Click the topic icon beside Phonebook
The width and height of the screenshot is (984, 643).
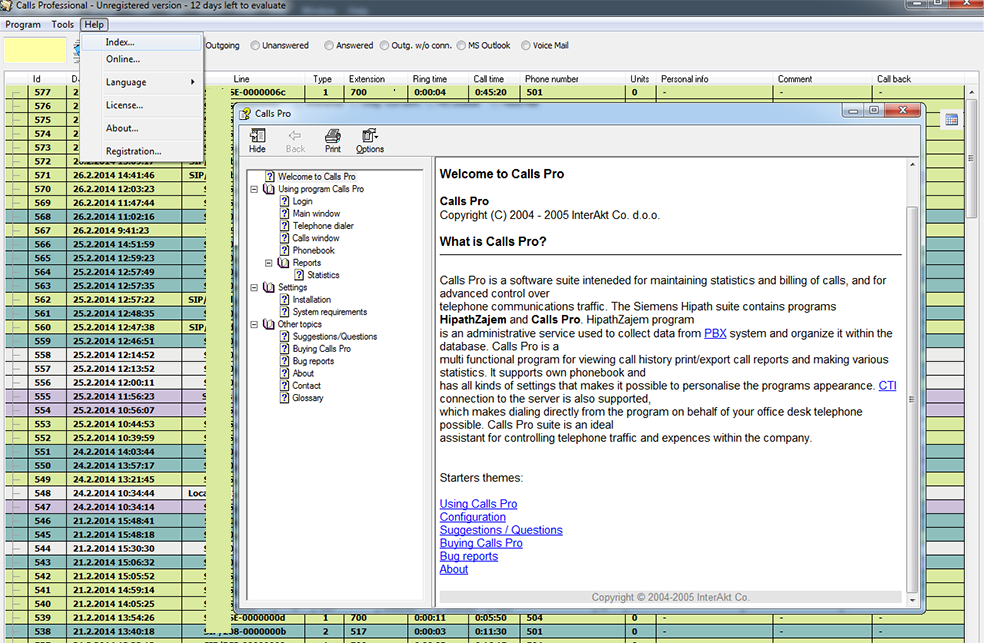(x=284, y=250)
